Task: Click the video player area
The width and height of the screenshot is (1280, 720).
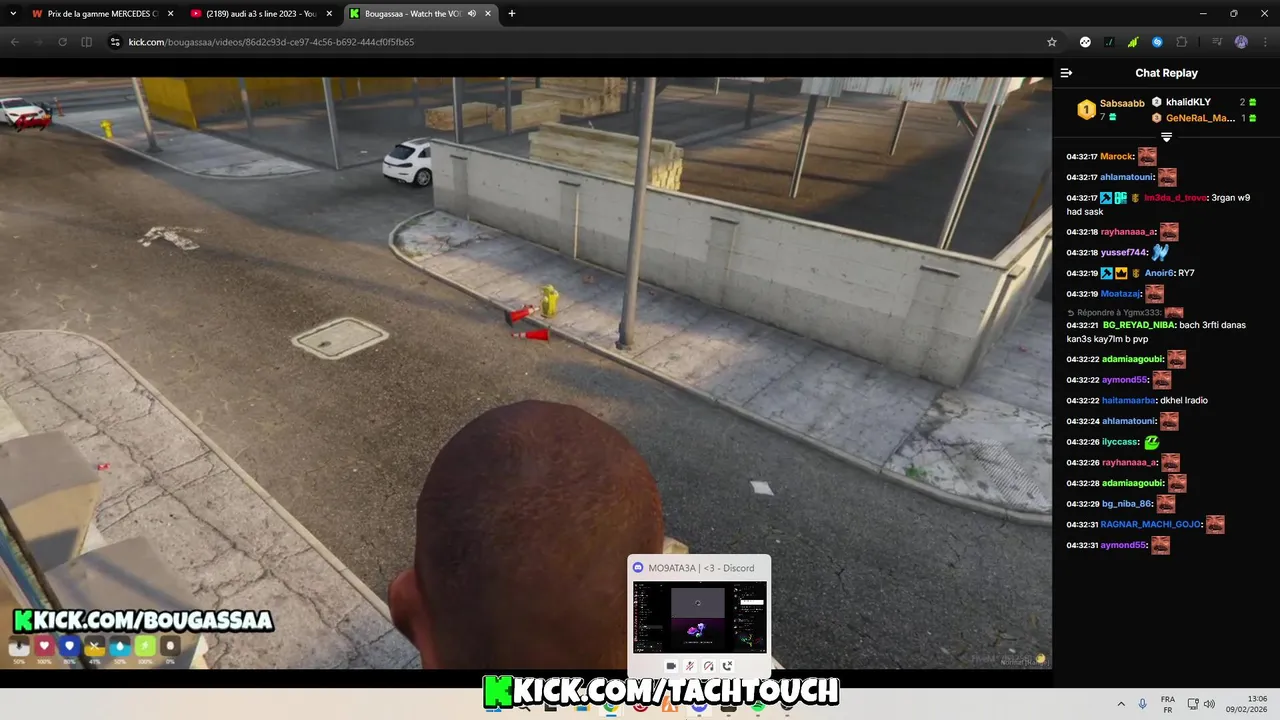Action: (526, 373)
